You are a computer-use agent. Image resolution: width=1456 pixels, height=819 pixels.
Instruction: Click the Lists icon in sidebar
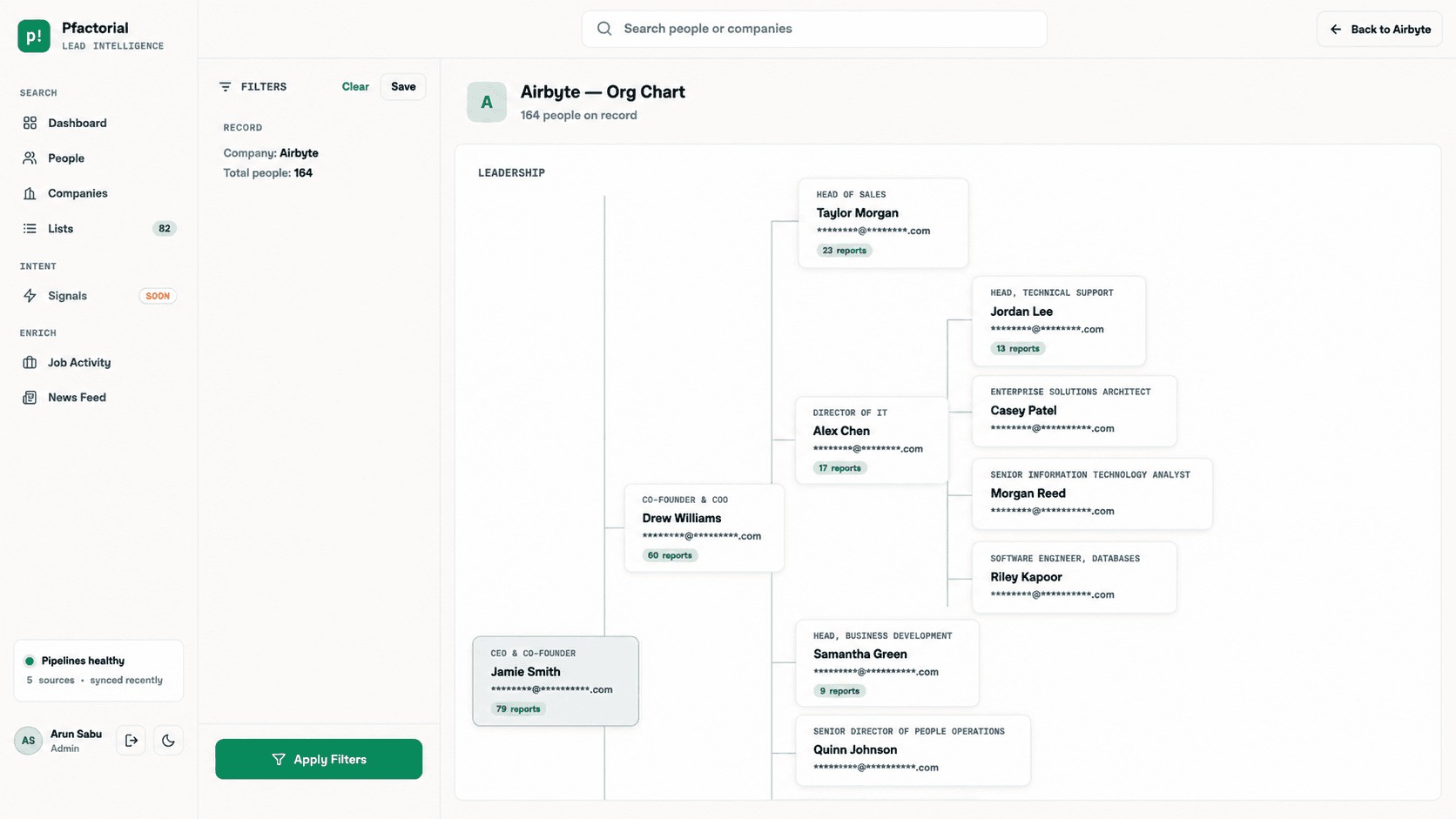[x=30, y=229]
